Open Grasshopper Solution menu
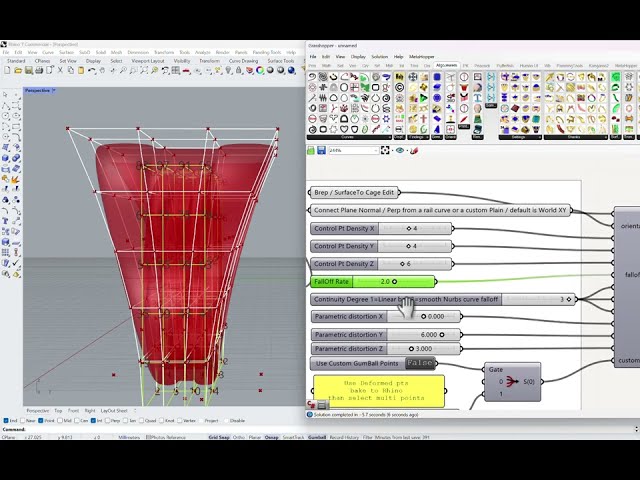Screen dimensions: 640x480 pyautogui.click(x=379, y=57)
